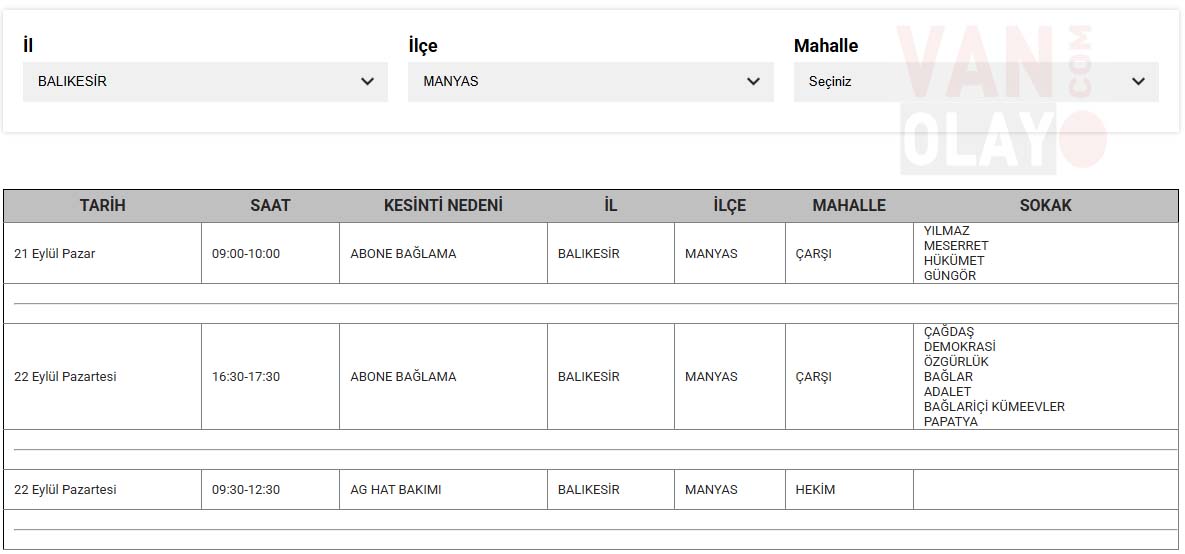Click the chevron arrow in İlçe dropdown
Viewport: 1185px width, 554px height.
tap(753, 82)
